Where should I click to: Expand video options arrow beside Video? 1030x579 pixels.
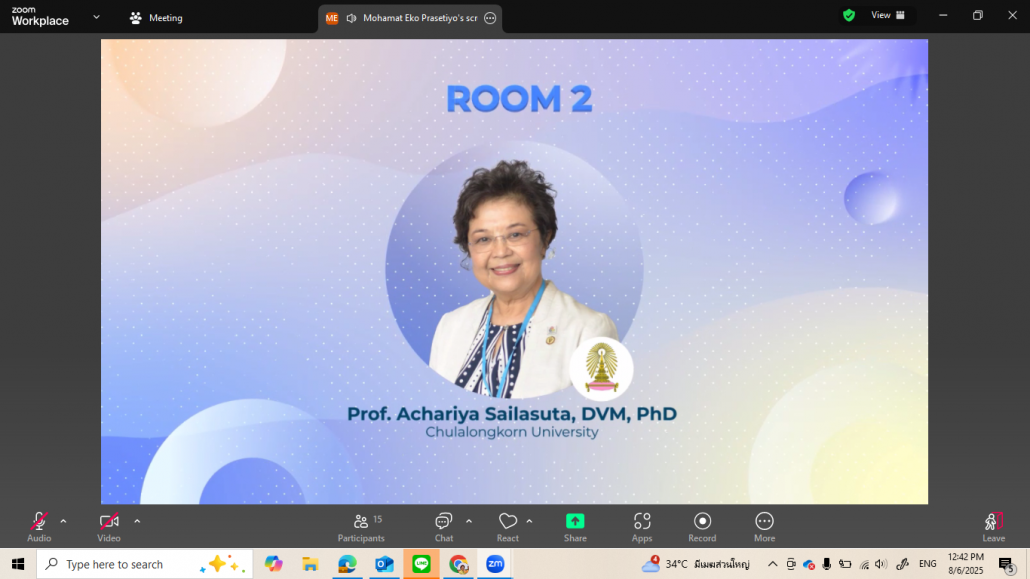pyautogui.click(x=137, y=521)
